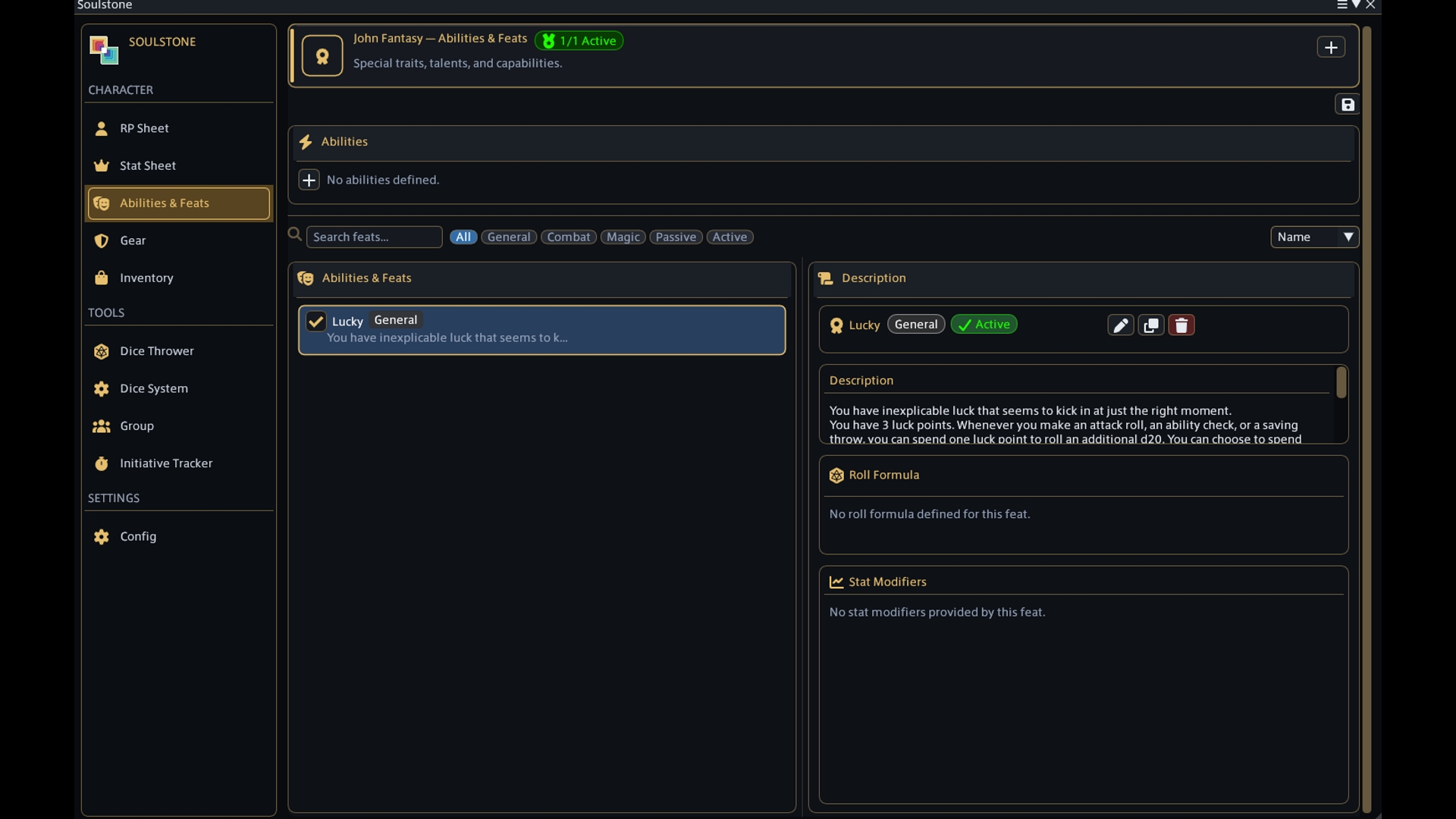Toggle the Lucky feat checkbox
The width and height of the screenshot is (1456, 819).
coord(315,322)
